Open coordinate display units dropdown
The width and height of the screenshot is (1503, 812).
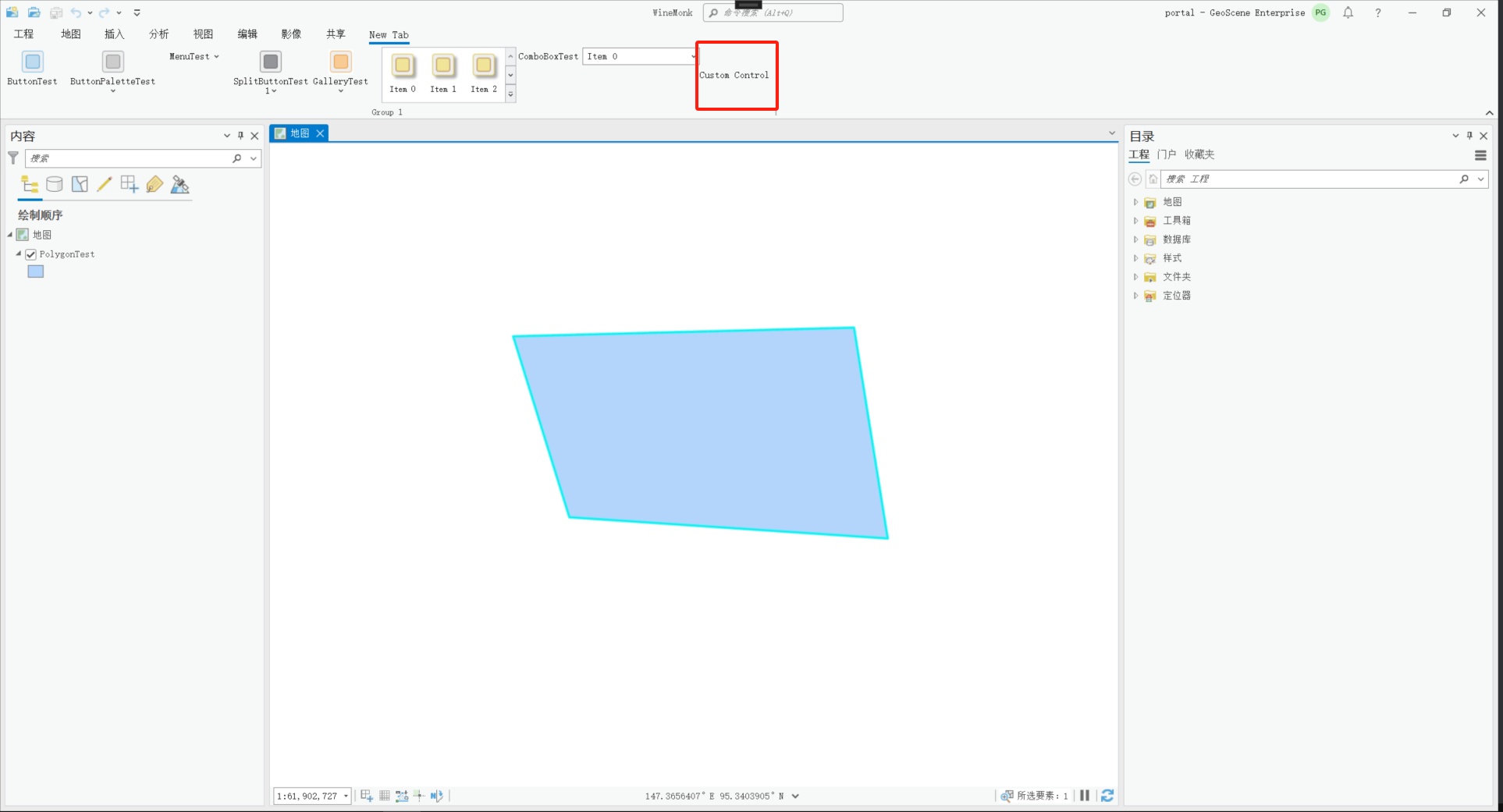[x=795, y=796]
